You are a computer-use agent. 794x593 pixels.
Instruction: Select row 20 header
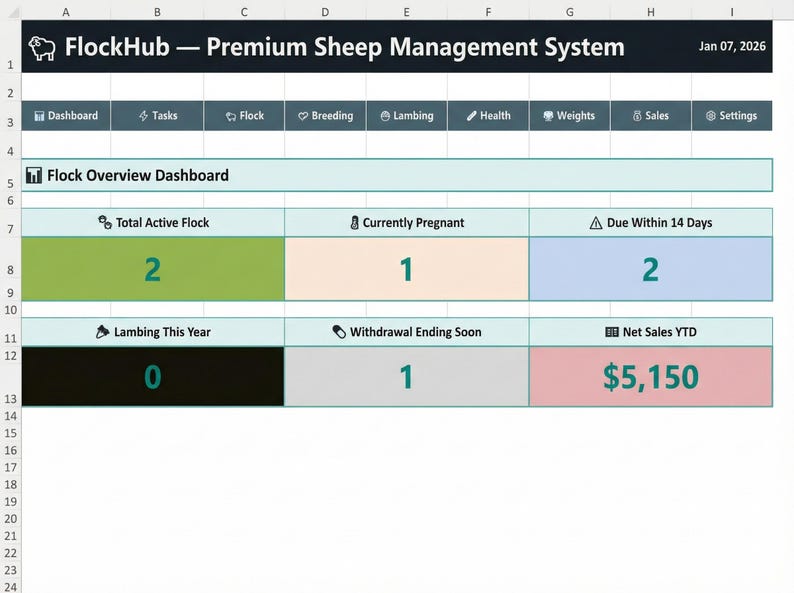10,519
